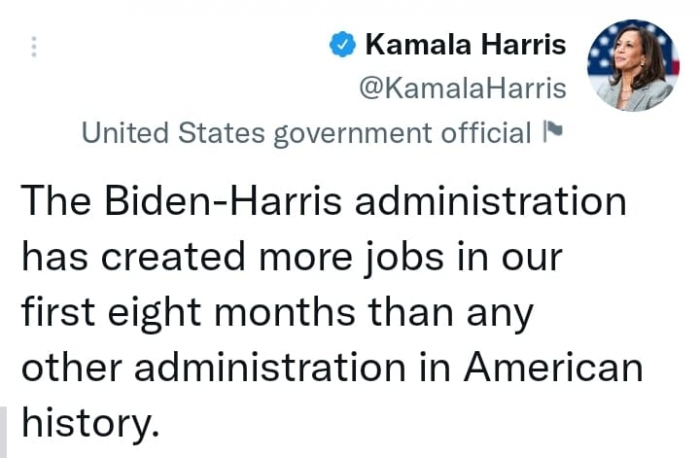Screen dimensions: 700x458
Task: Open the @KamalaHarris handle link
Action: click(462, 88)
